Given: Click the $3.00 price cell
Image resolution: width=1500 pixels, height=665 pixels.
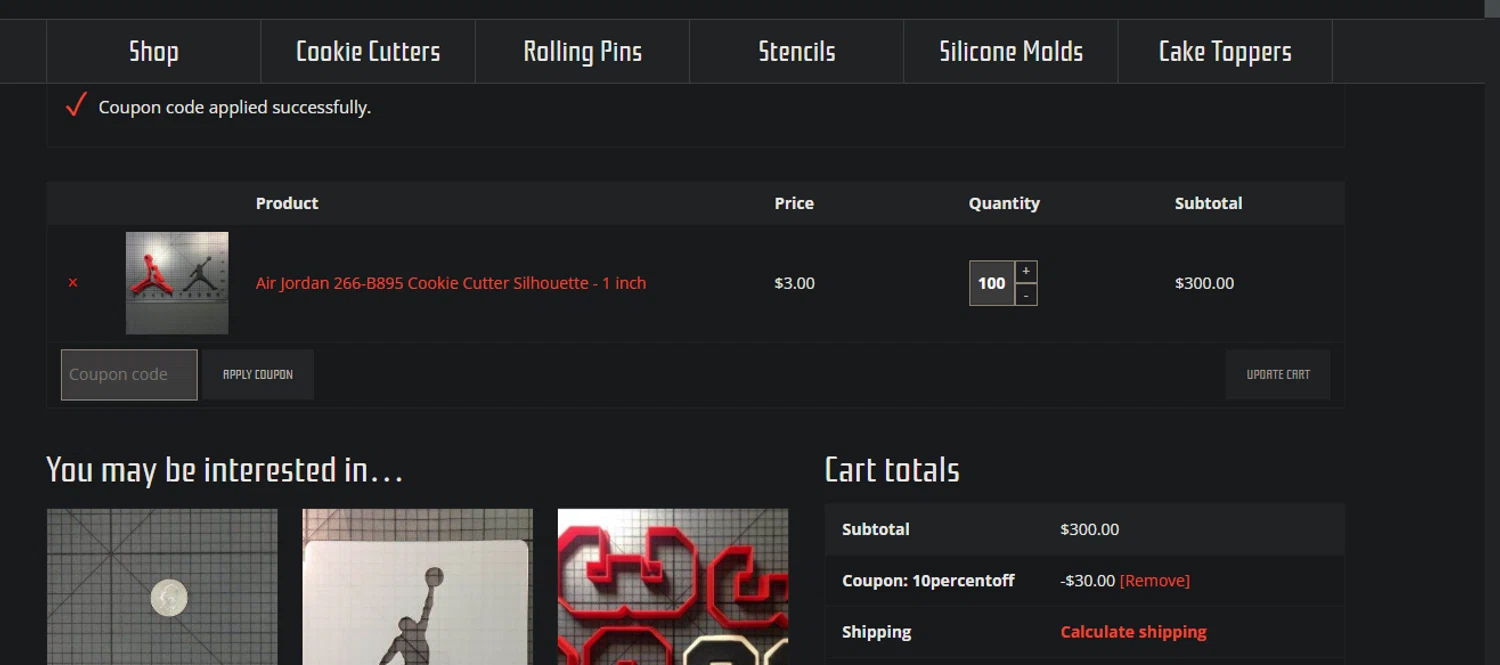Looking at the screenshot, I should [794, 283].
